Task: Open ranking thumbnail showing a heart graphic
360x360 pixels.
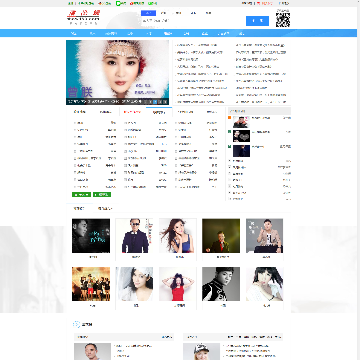Action: click(241, 136)
